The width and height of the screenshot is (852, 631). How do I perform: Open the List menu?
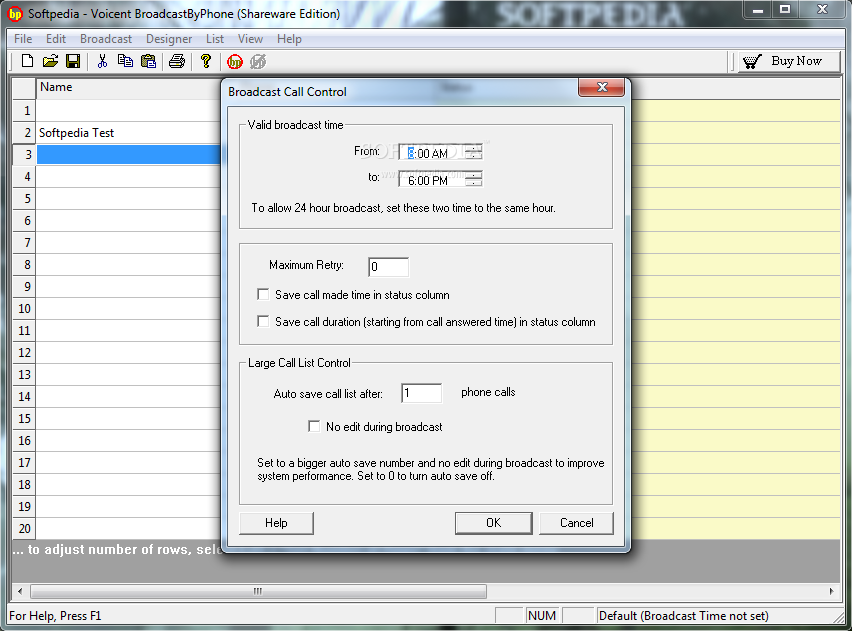[215, 39]
